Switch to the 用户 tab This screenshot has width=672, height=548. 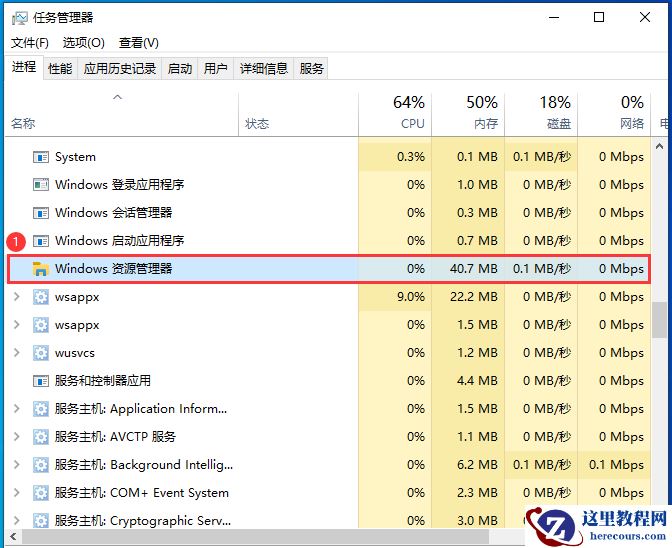(215, 69)
